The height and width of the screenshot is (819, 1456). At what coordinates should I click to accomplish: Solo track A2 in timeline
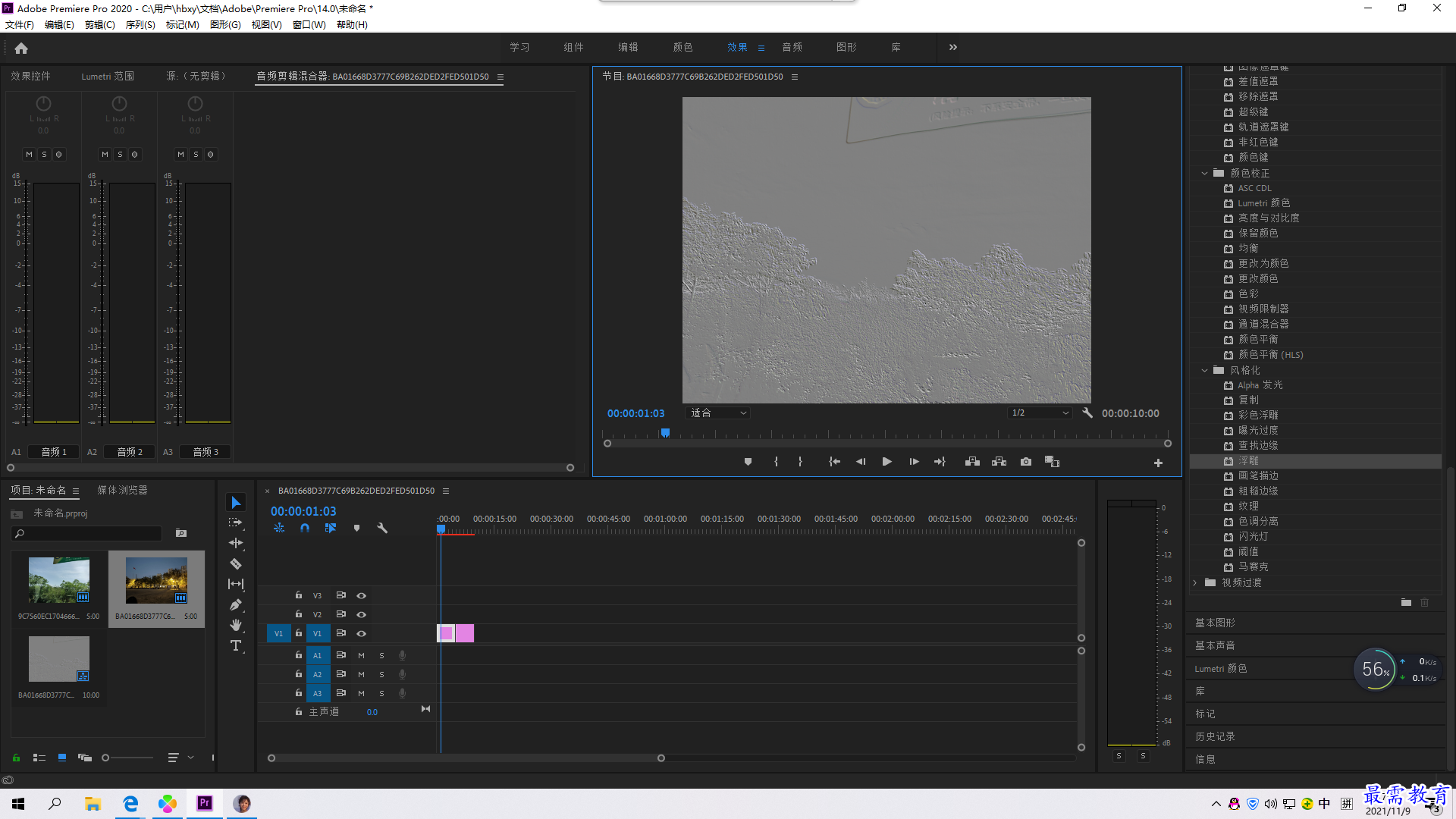pos(381,674)
